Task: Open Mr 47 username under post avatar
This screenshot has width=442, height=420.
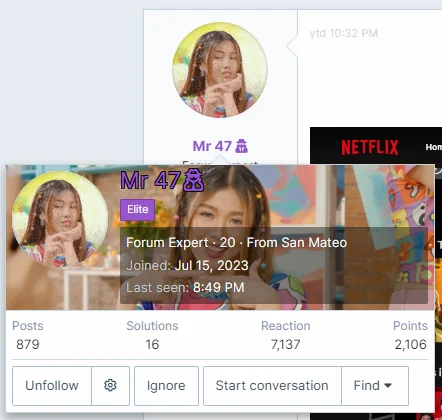Action: (212, 146)
